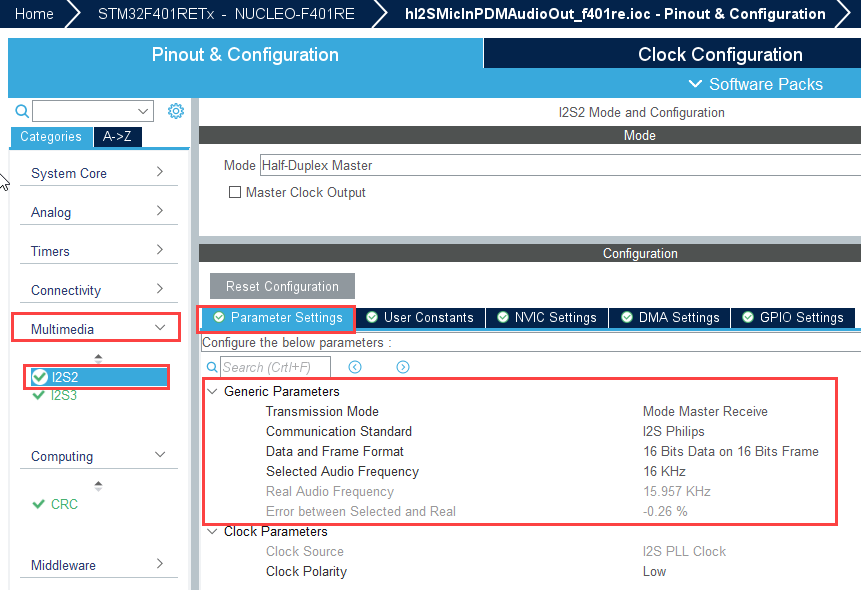The image size is (861, 590).
Task: Select I2S2 peripheral in Multimedia list
Action: (65, 377)
